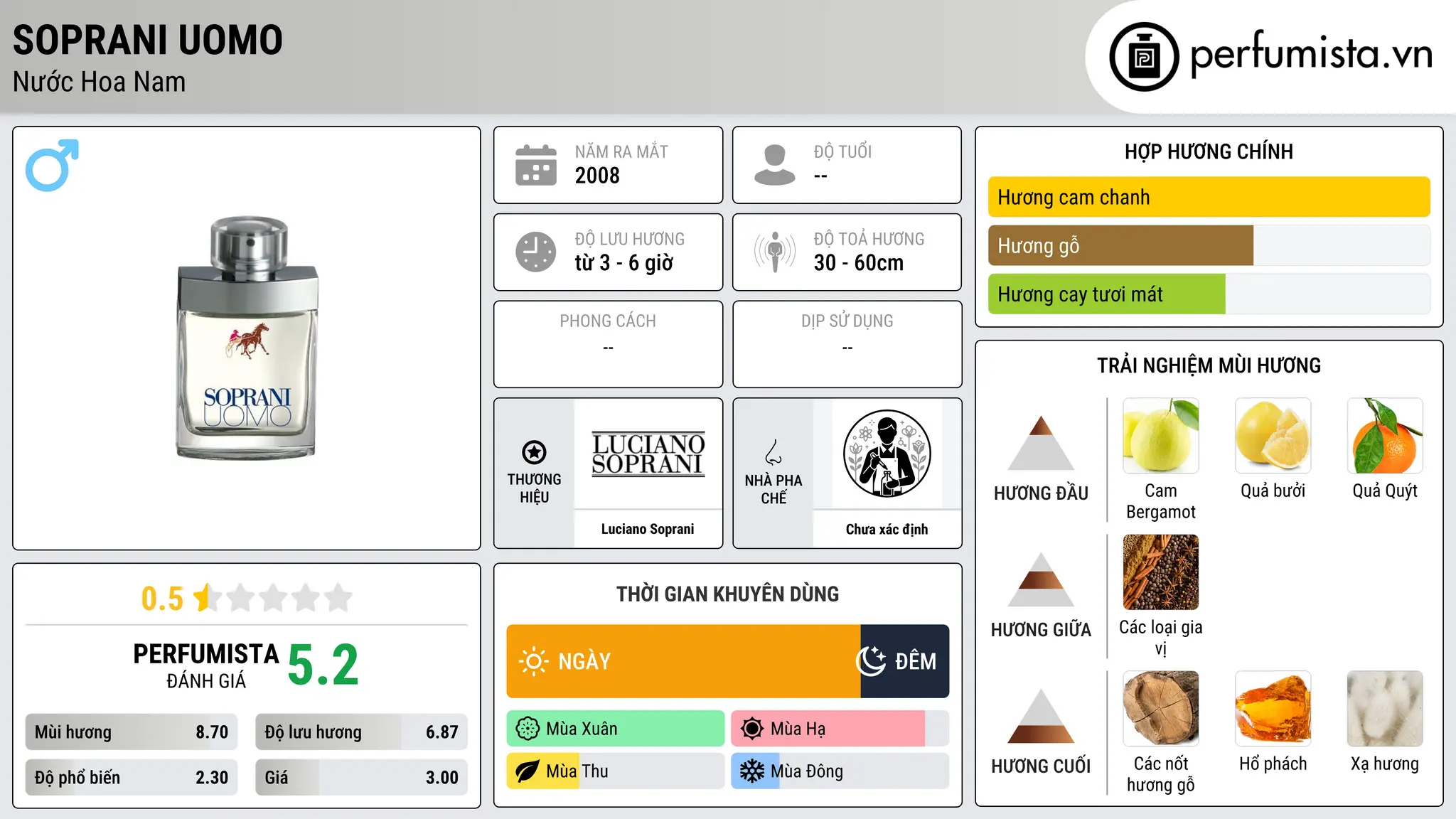This screenshot has width=1456, height=819.
Task: Click the Mùi hương 8.70 score bar
Action: [132, 732]
